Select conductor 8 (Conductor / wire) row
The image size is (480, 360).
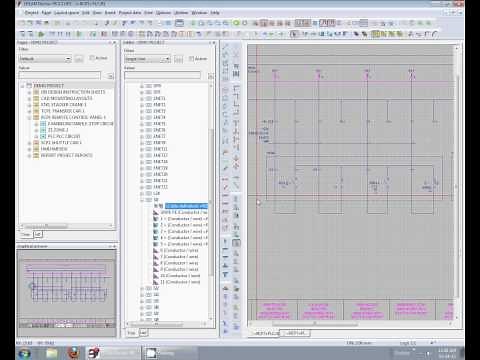[179, 263]
